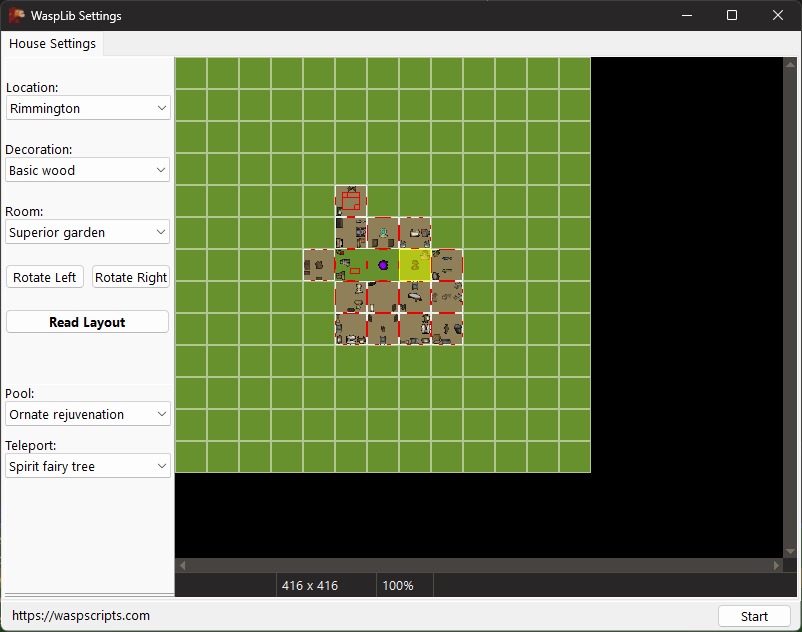Expand the Pool dropdown showing Ornate rejuvenation
The image size is (802, 632).
click(88, 414)
